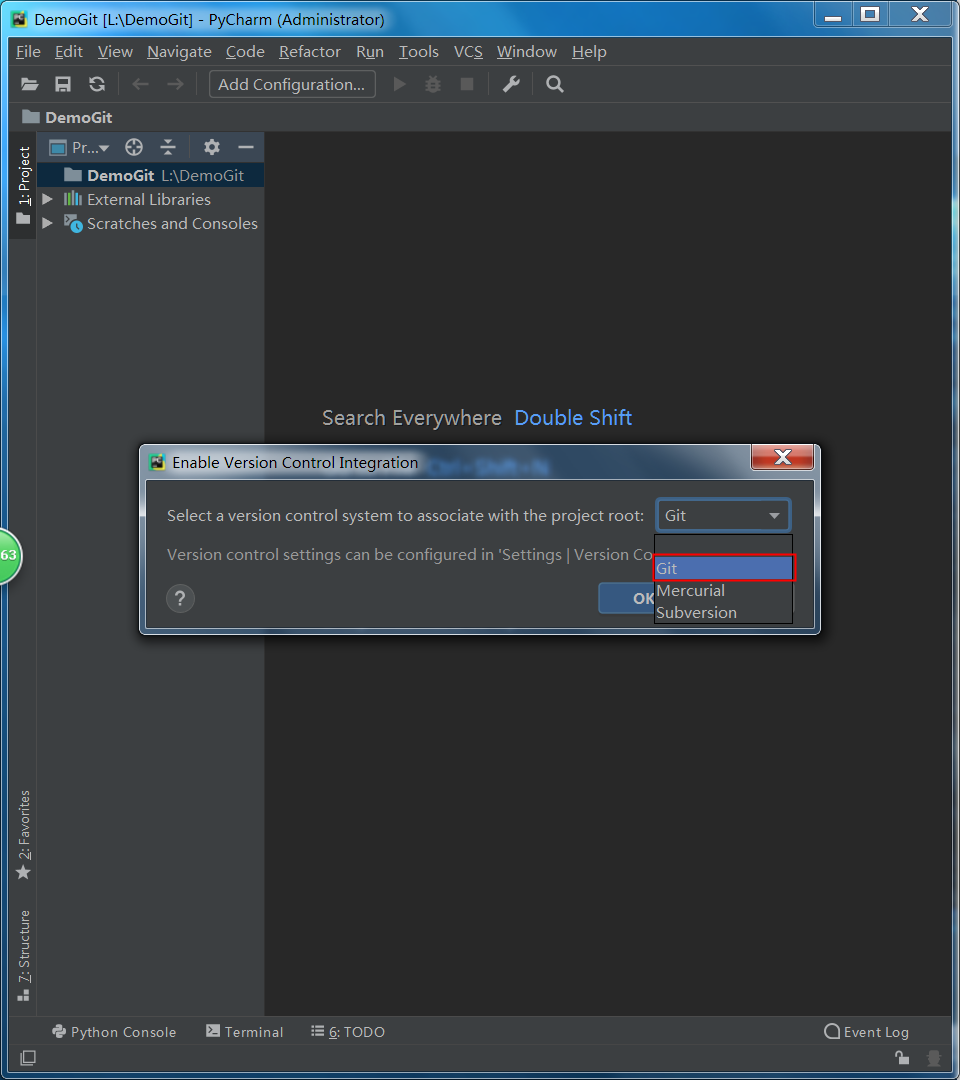The width and height of the screenshot is (960, 1080).
Task: Select Mercurial from the dropdown list
Action: tap(723, 590)
